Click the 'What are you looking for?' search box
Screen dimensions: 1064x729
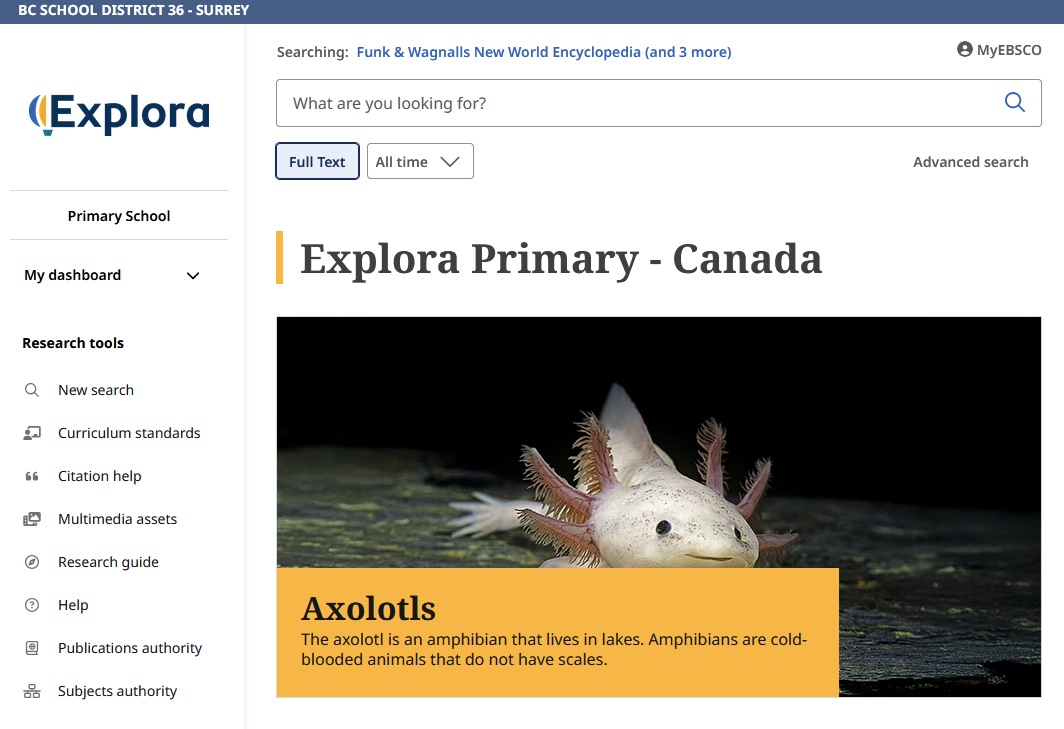point(658,103)
